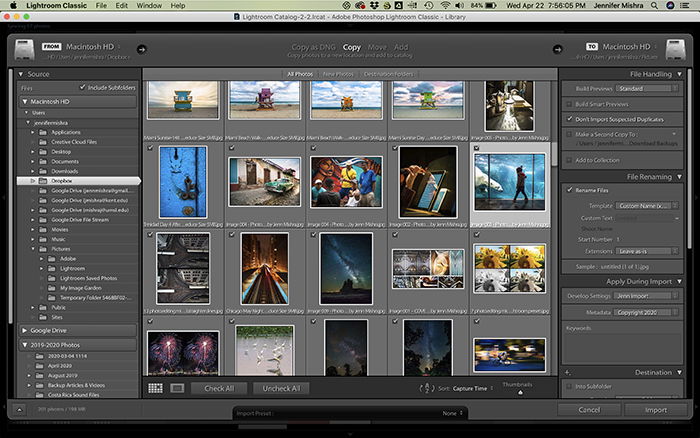Open the Metadata Copyright 2020 dropdown

click(646, 313)
